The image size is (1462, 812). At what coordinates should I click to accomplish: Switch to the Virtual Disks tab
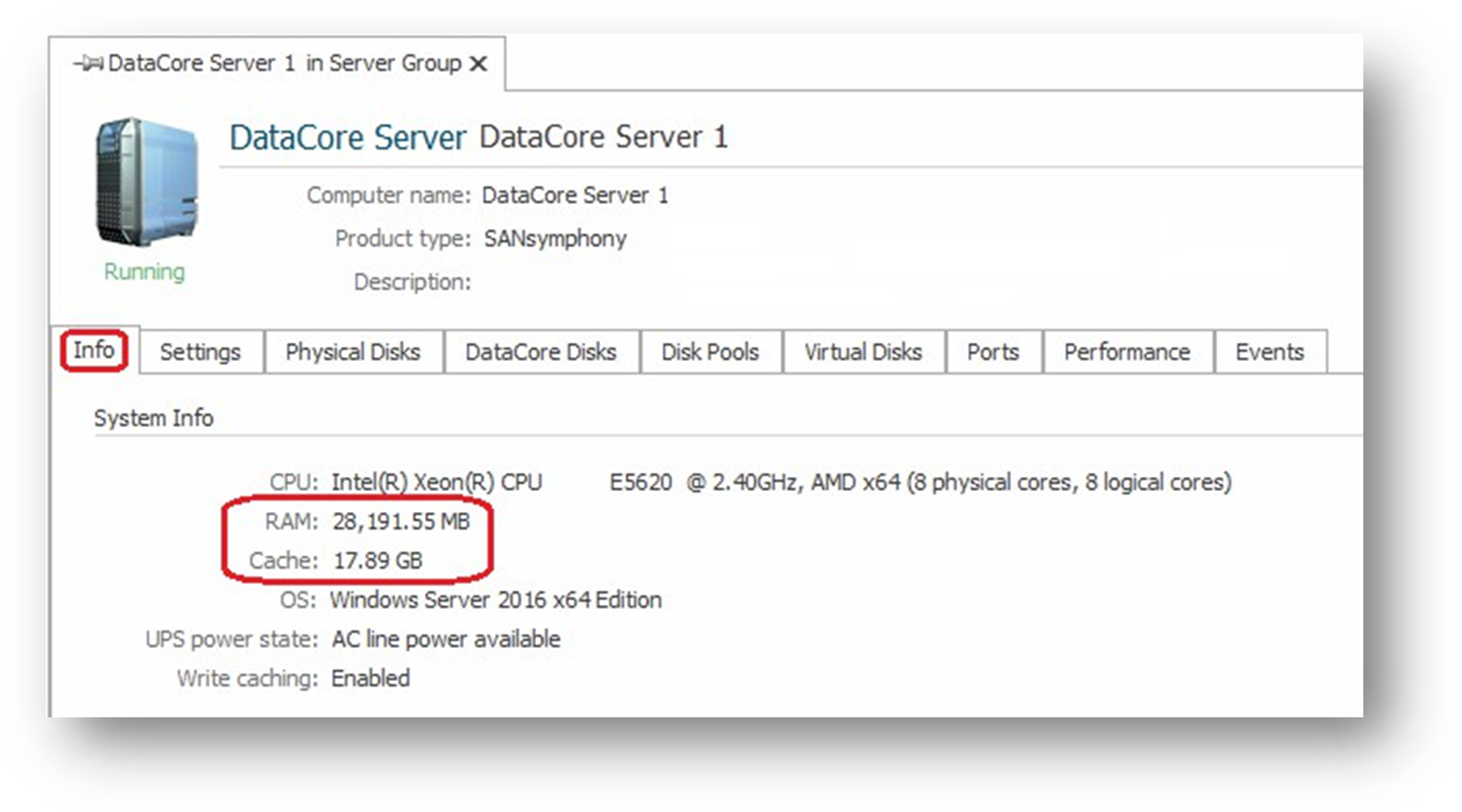[x=863, y=352]
